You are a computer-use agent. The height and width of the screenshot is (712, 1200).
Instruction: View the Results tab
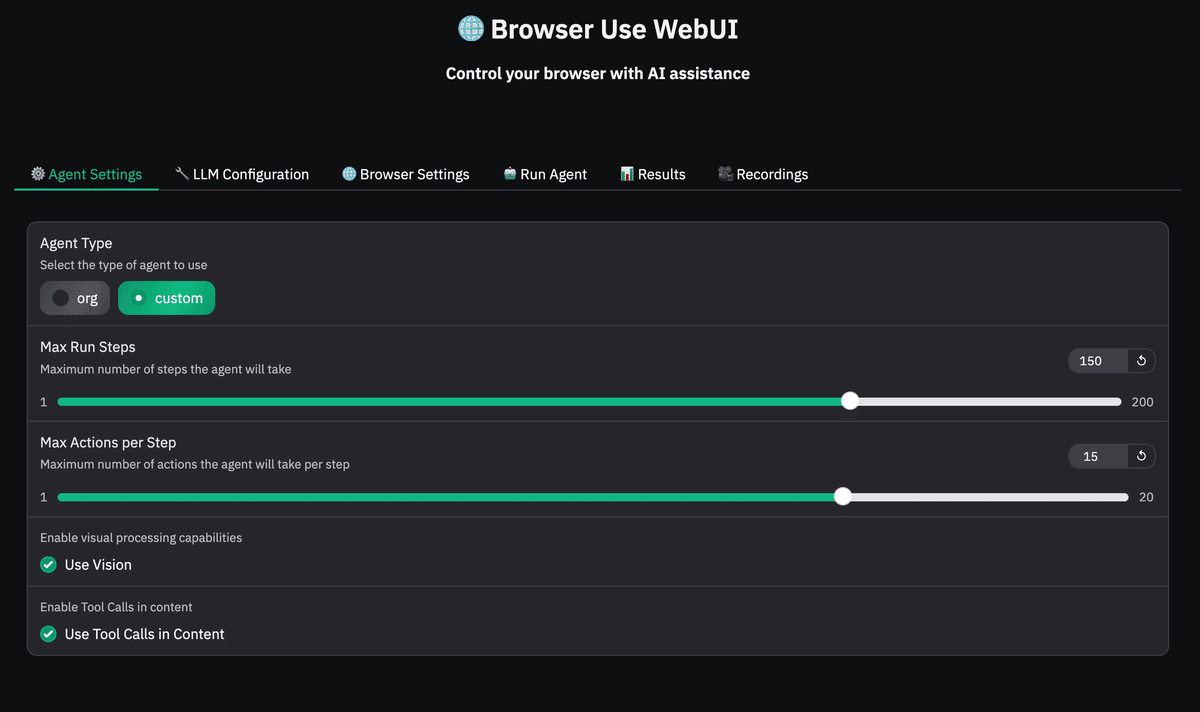tap(652, 174)
